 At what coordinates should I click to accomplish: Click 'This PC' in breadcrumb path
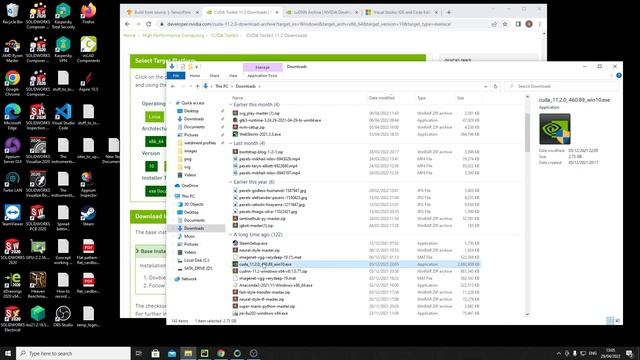tap(222, 87)
